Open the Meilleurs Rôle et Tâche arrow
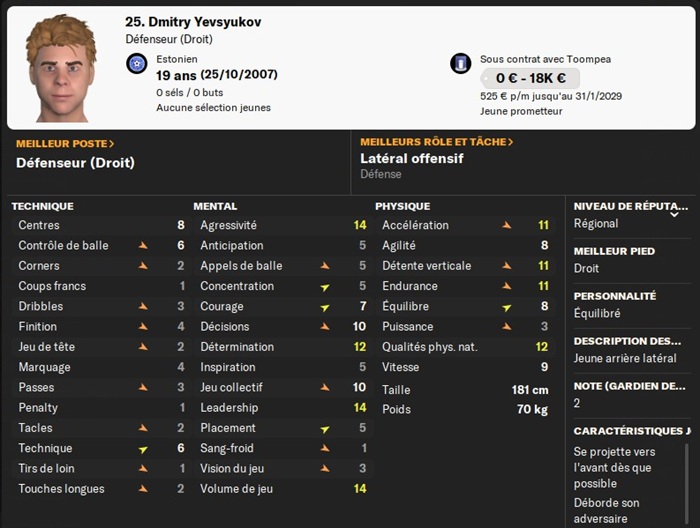The image size is (700, 528). tap(511, 142)
